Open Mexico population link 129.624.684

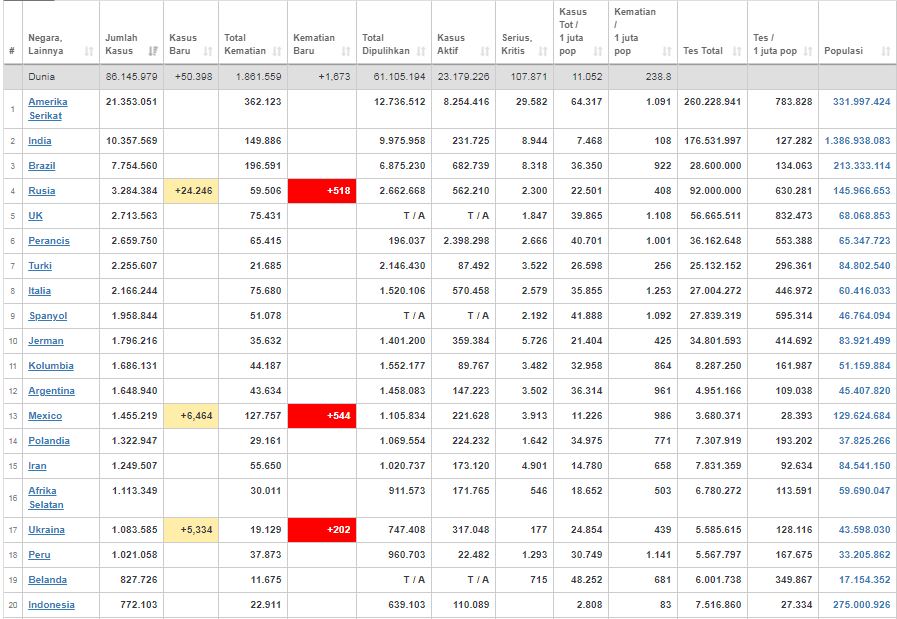[x=862, y=416]
